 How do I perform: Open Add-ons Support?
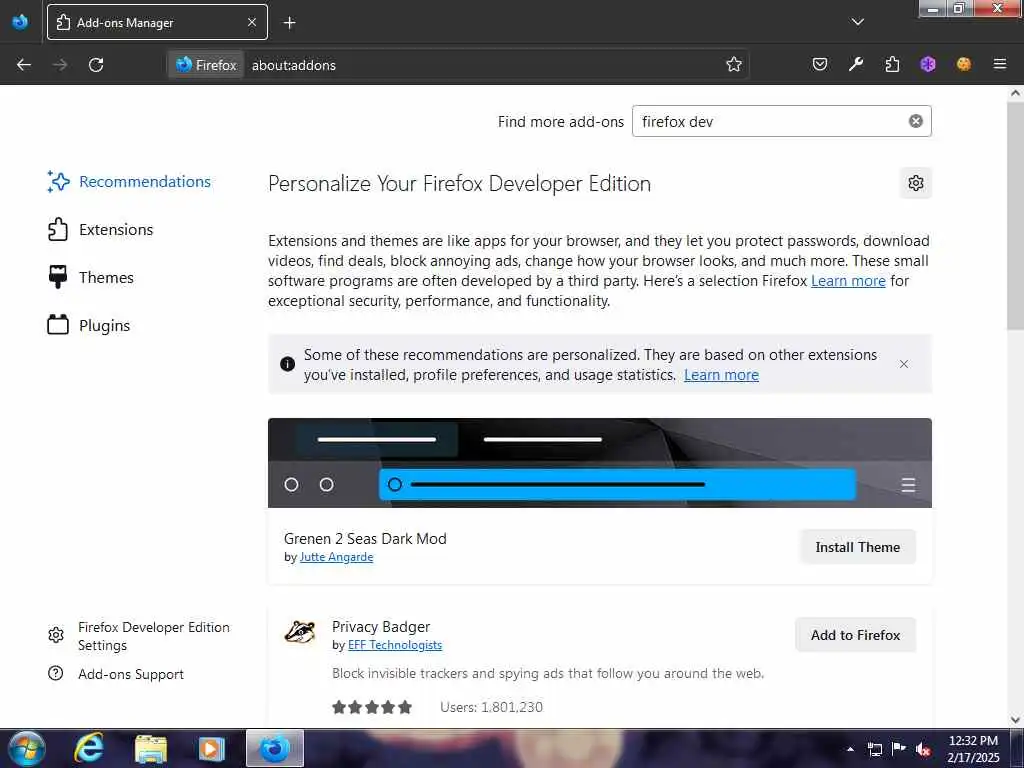(x=116, y=674)
